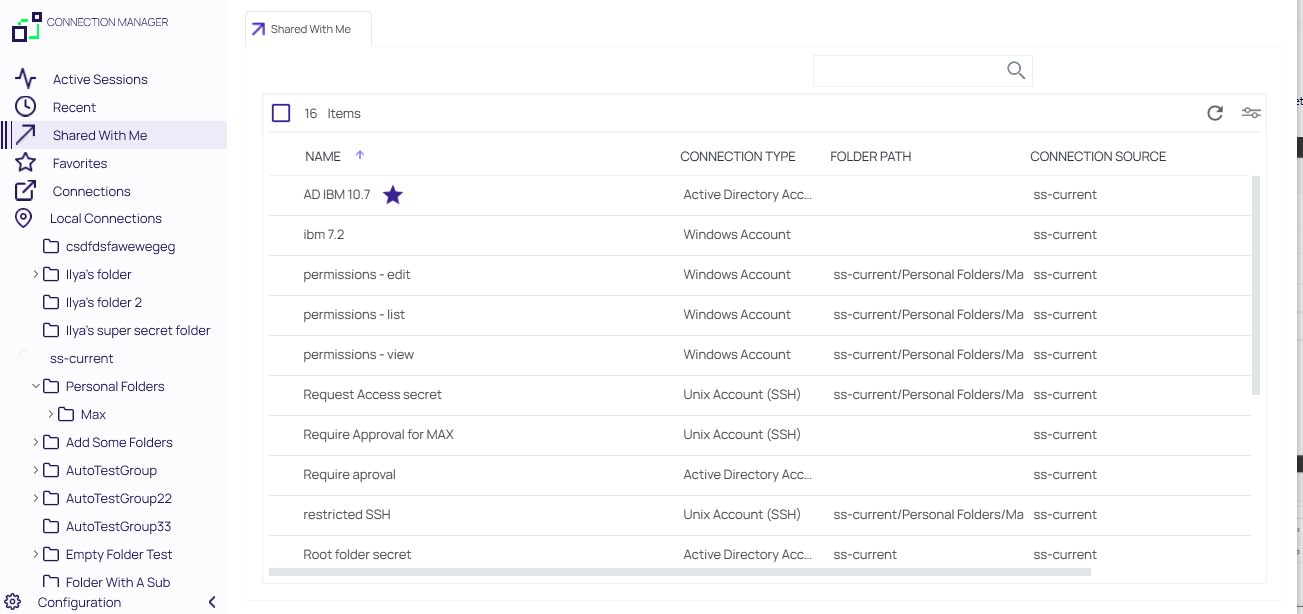1303x614 pixels.
Task: Click the Connections external-link icon
Action: pyautogui.click(x=25, y=191)
